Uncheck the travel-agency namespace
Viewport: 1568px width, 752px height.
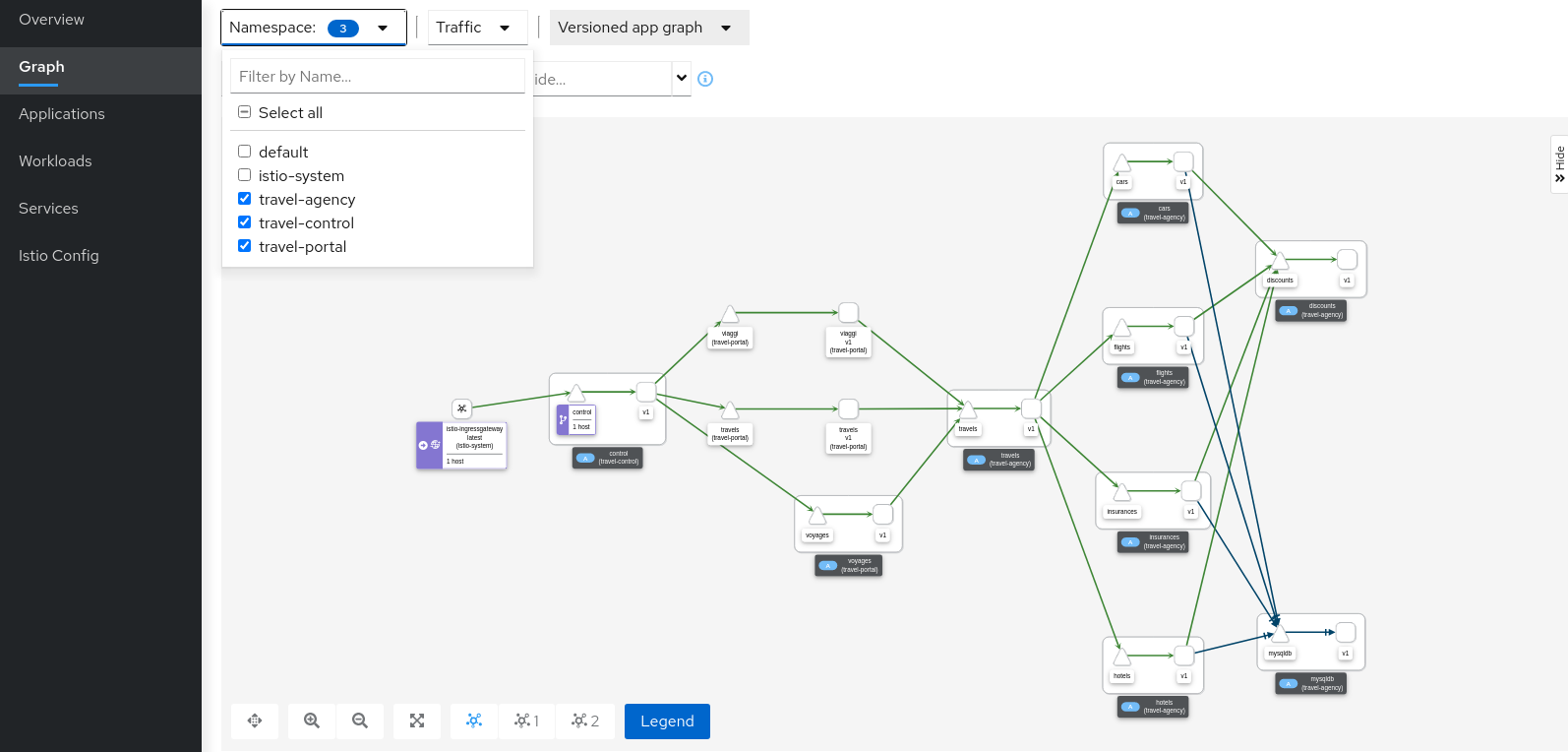coord(245,199)
